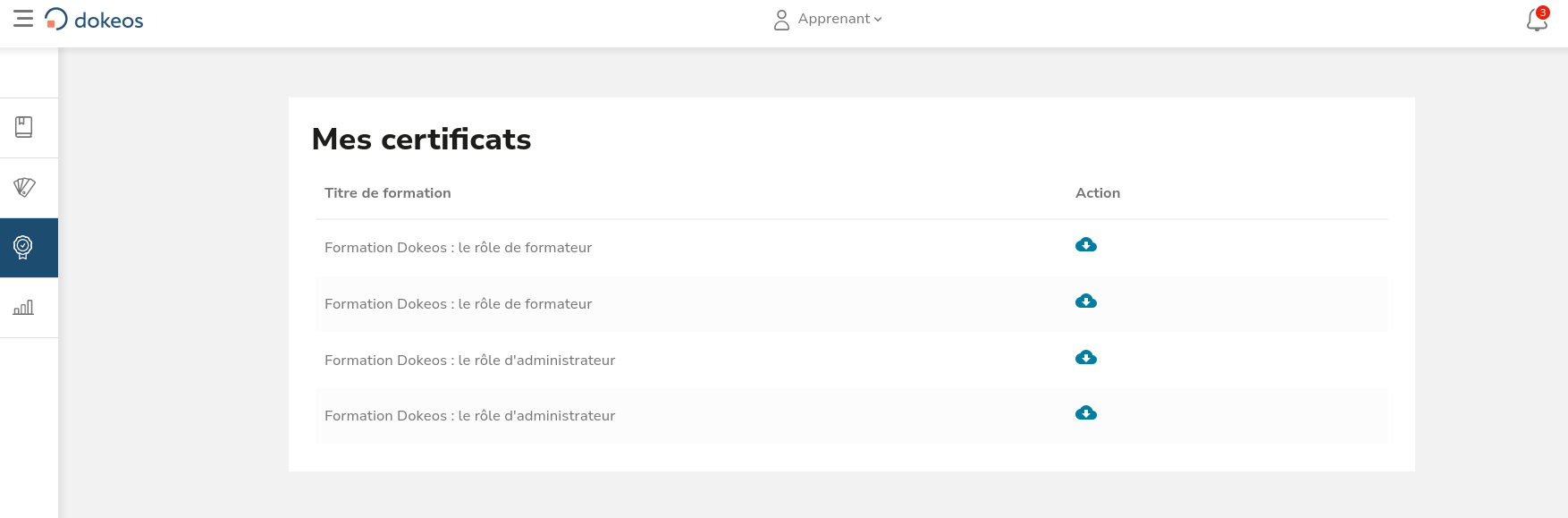Image resolution: width=1568 pixels, height=518 pixels.
Task: Select second 'le rôle d'administrateur' row title
Action: pos(469,416)
